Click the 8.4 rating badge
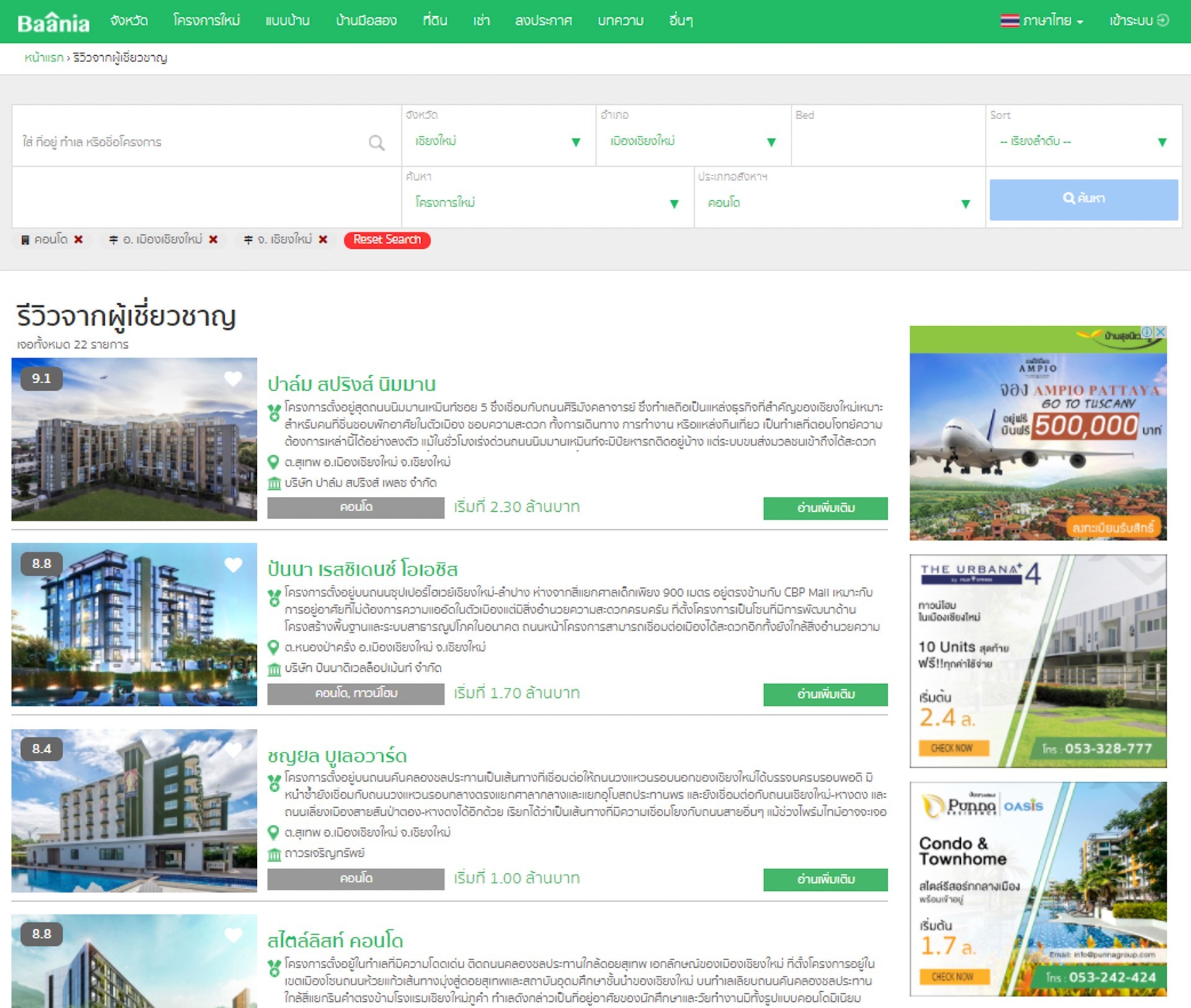The width and height of the screenshot is (1191, 1008). point(42,749)
